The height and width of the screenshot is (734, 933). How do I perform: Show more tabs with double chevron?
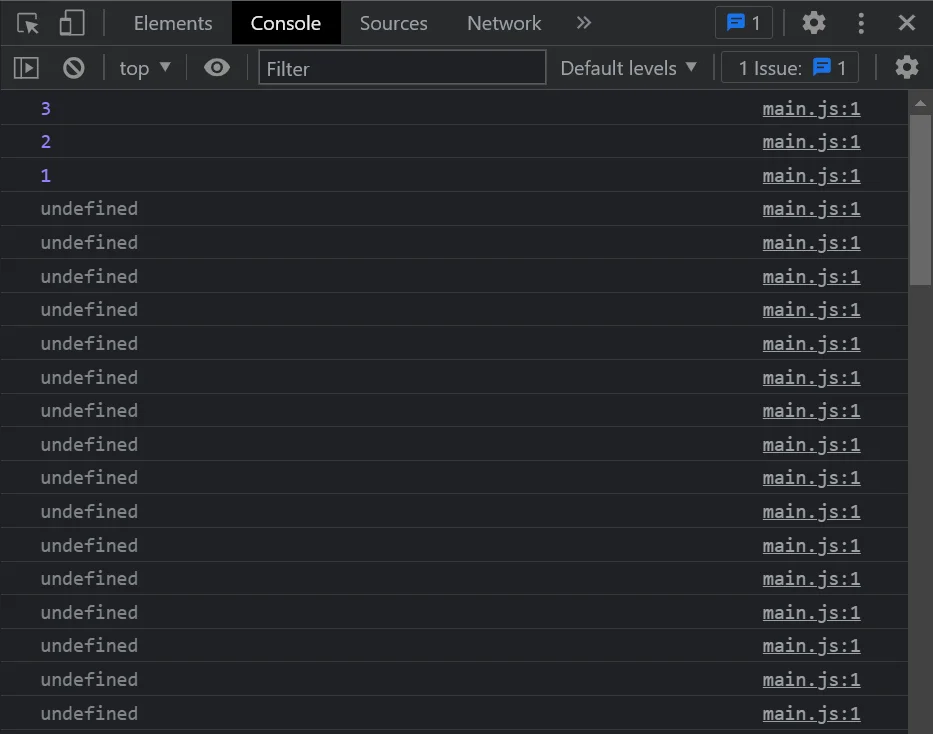[x=584, y=23]
